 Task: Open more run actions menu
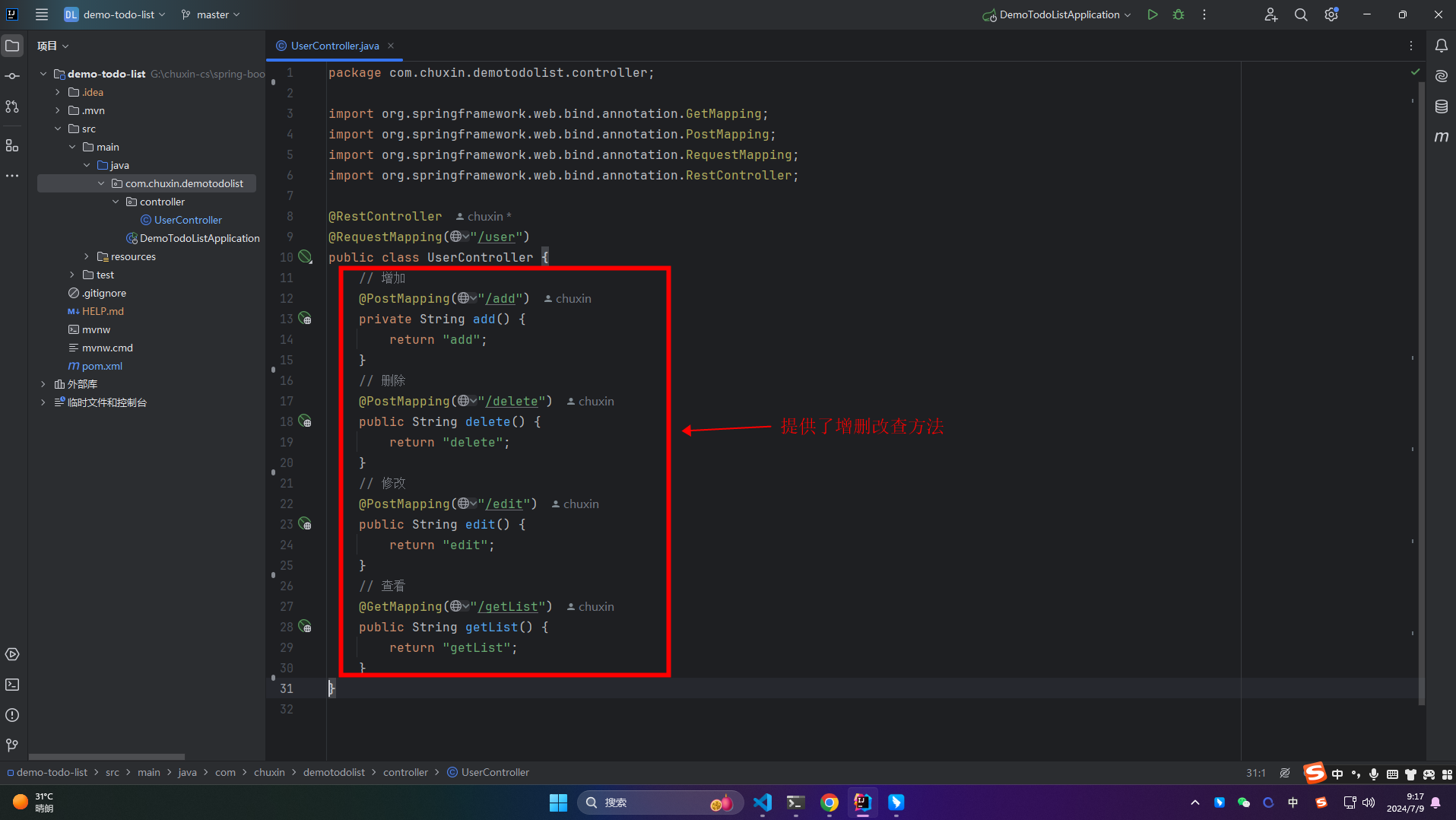click(x=1204, y=14)
